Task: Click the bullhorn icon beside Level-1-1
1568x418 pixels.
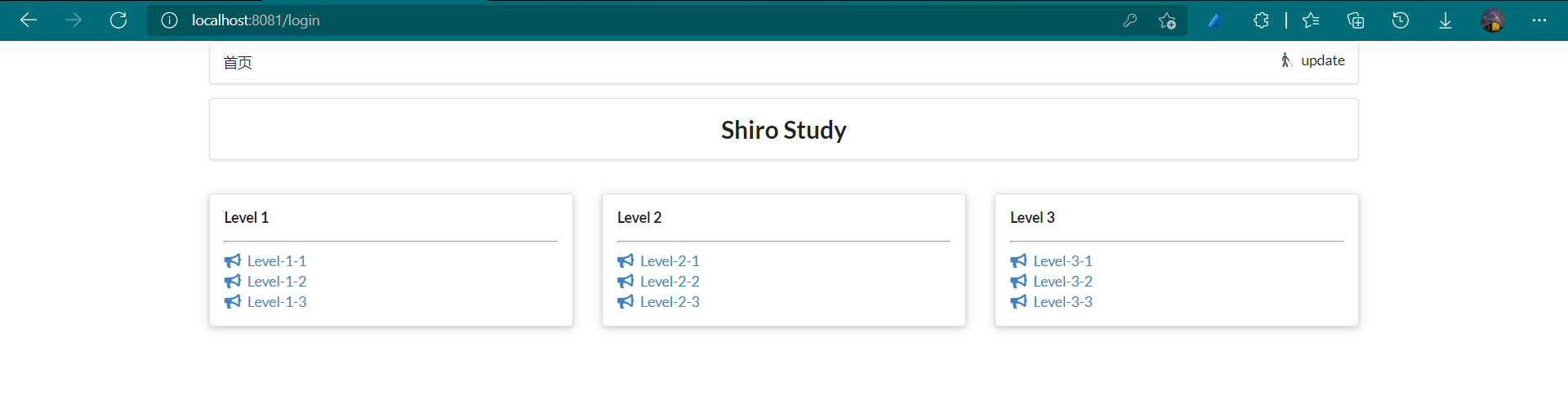Action: 233,261
